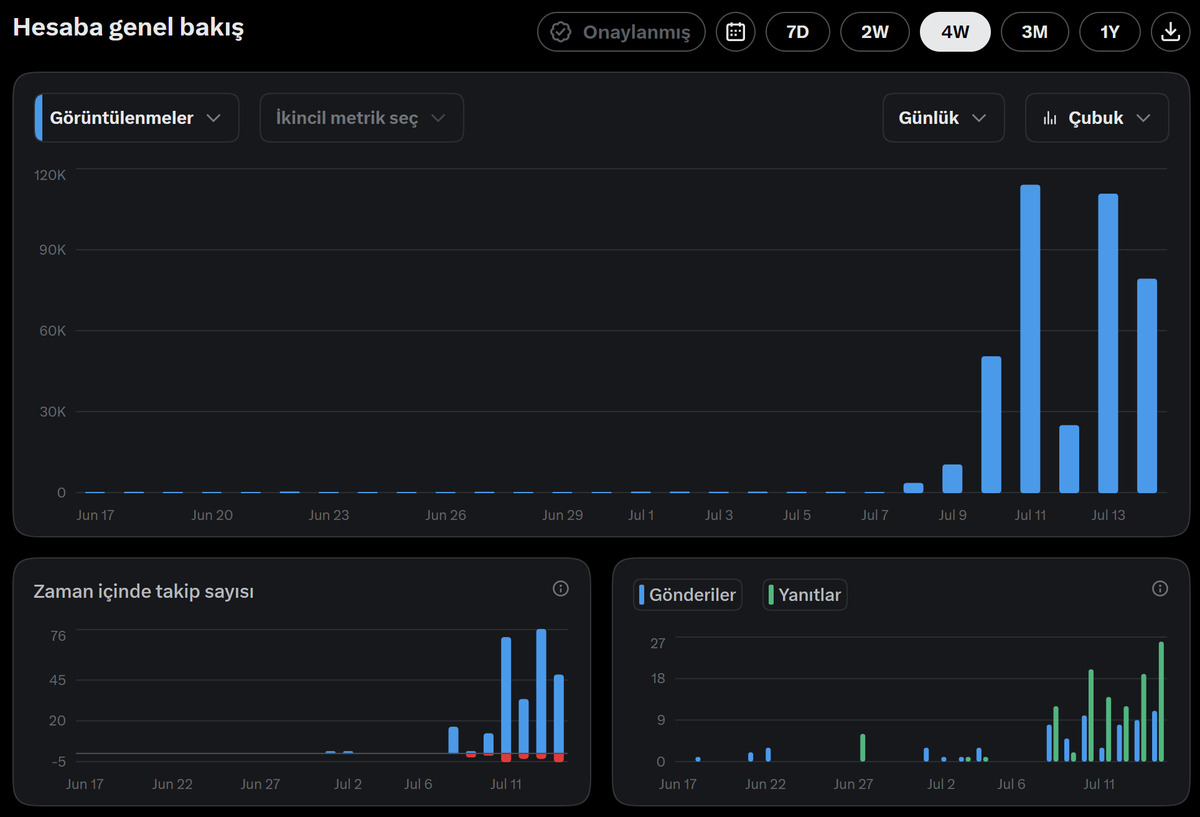Click the 76 label on follower chart
This screenshot has width=1200, height=817.
58,636
